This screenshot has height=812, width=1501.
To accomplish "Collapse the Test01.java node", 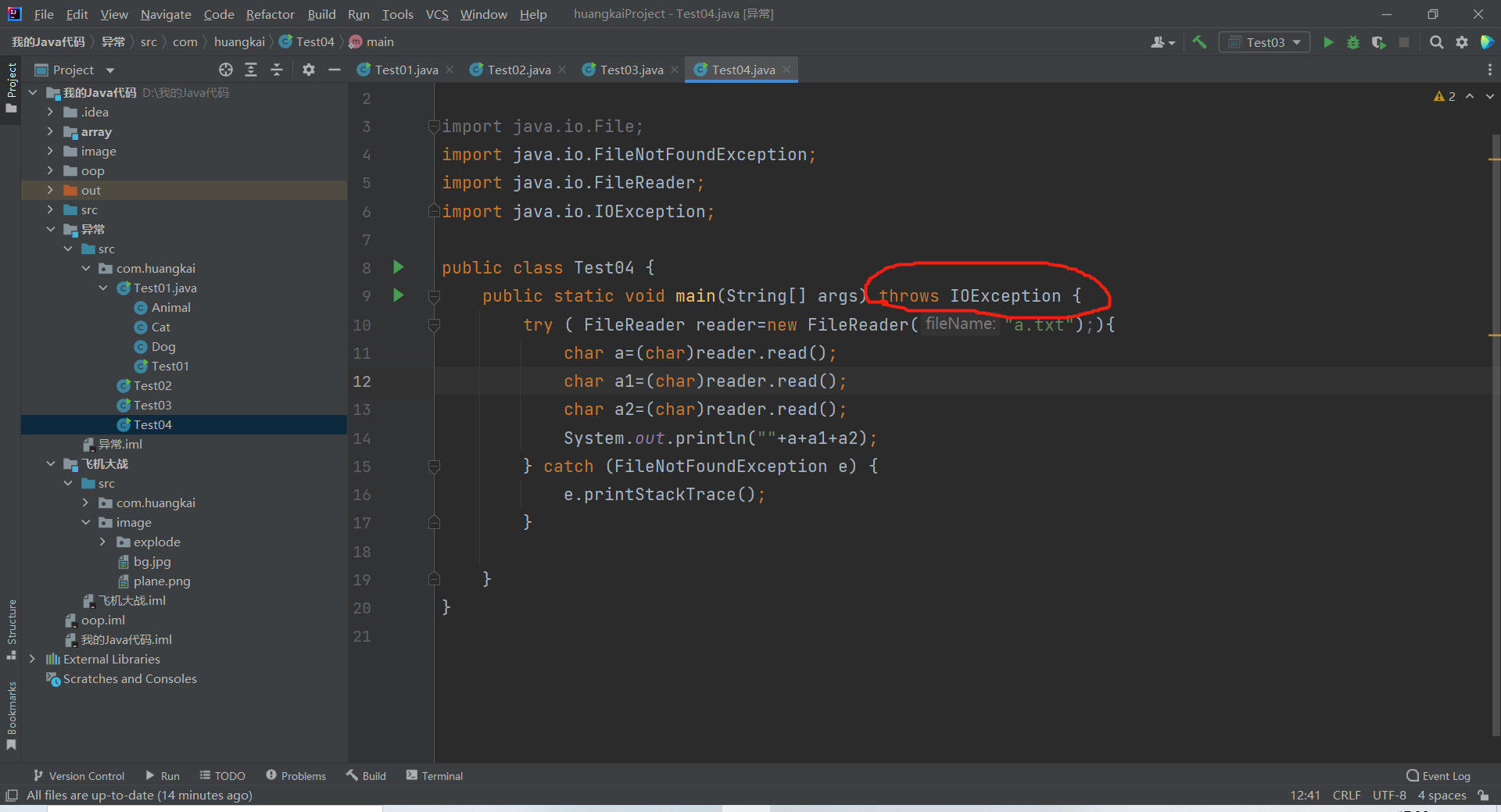I will click(103, 288).
